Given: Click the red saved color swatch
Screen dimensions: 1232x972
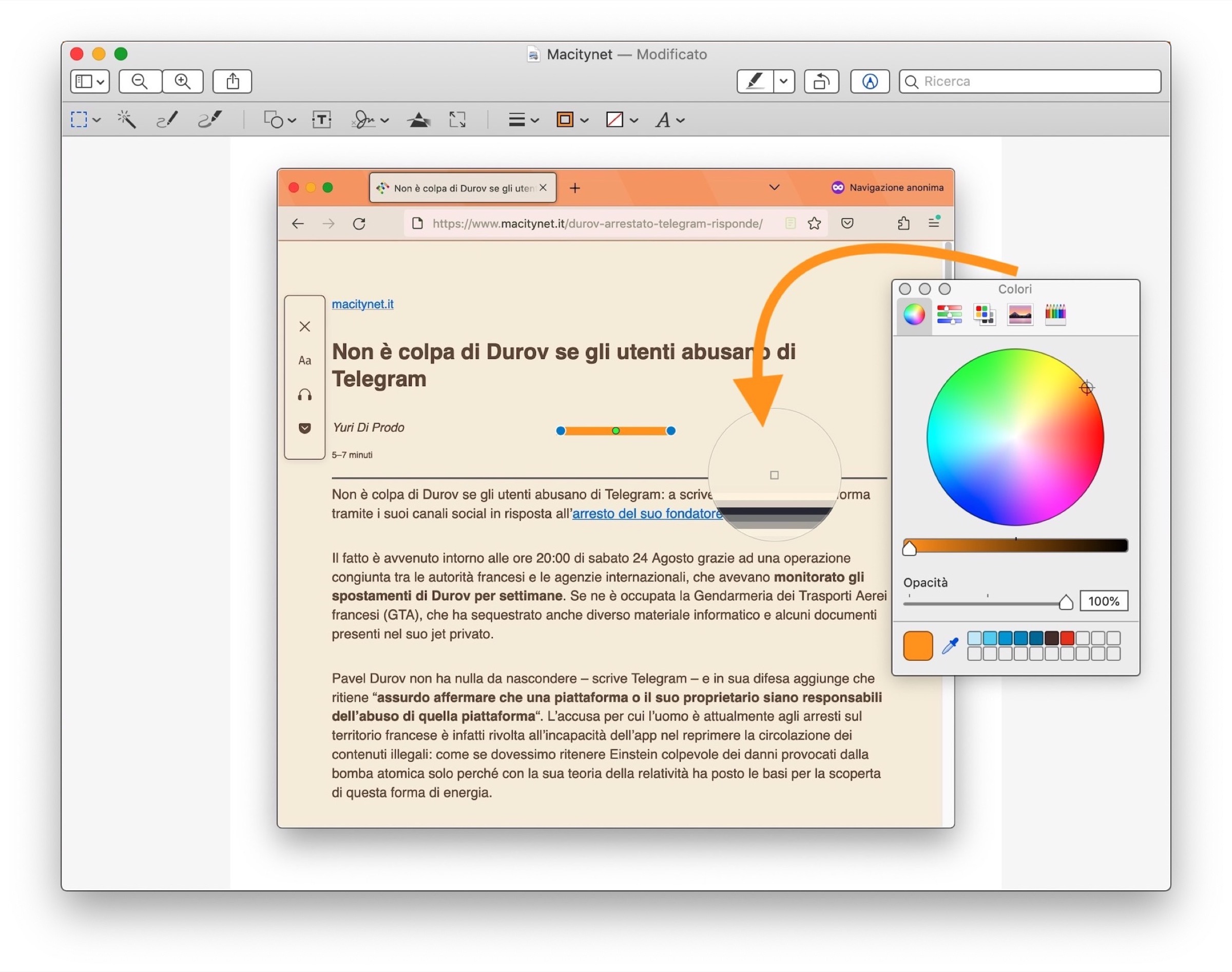Looking at the screenshot, I should [x=1067, y=638].
